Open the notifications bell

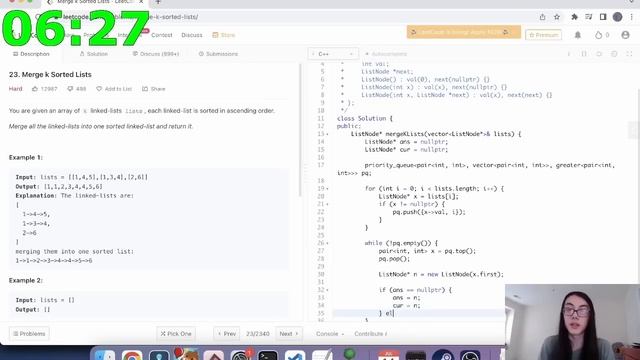pyautogui.click(x=578, y=35)
